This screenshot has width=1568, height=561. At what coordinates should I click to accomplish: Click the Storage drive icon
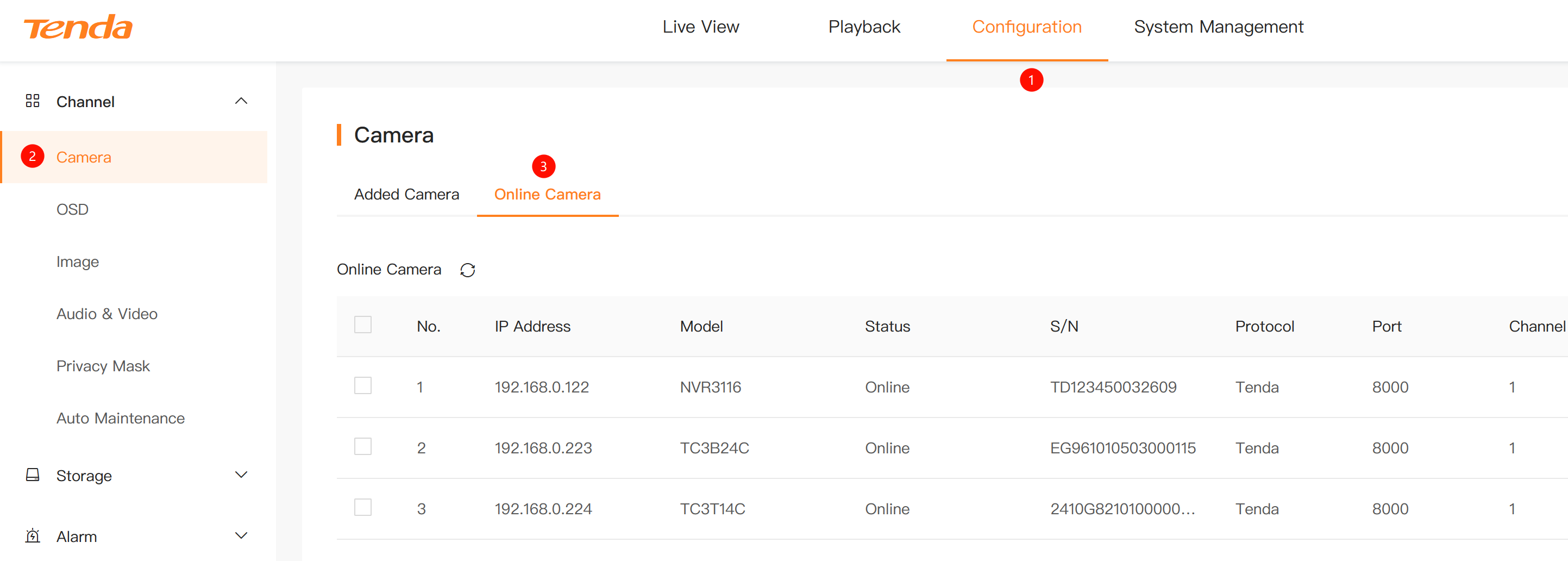tap(32, 475)
